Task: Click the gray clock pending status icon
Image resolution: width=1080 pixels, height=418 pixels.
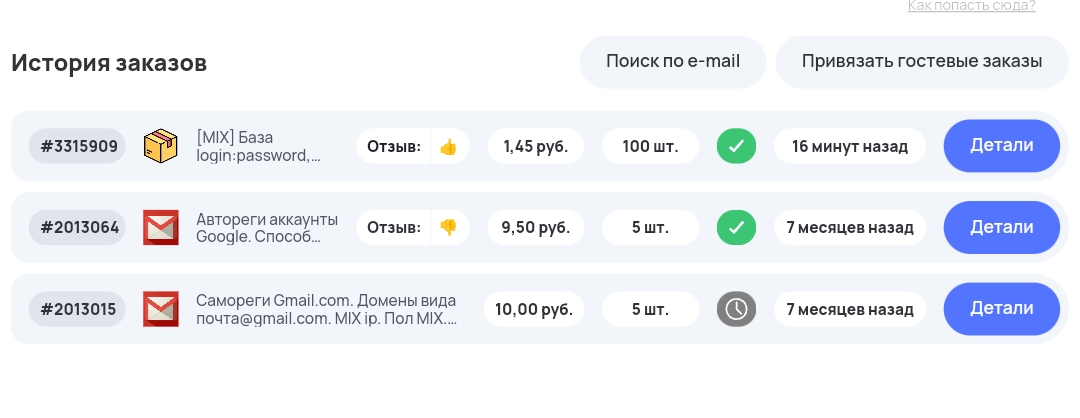Action: click(x=736, y=309)
